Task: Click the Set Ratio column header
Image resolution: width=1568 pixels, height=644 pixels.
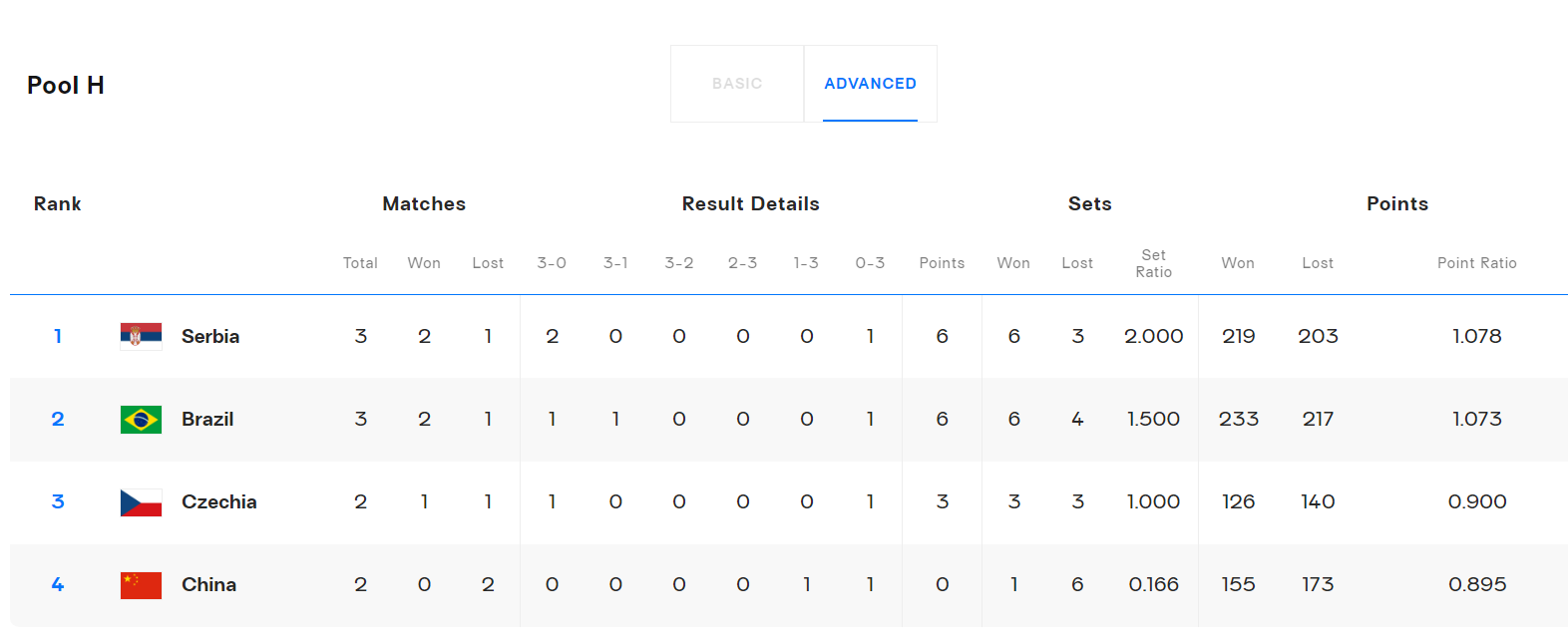Action: 1153,263
